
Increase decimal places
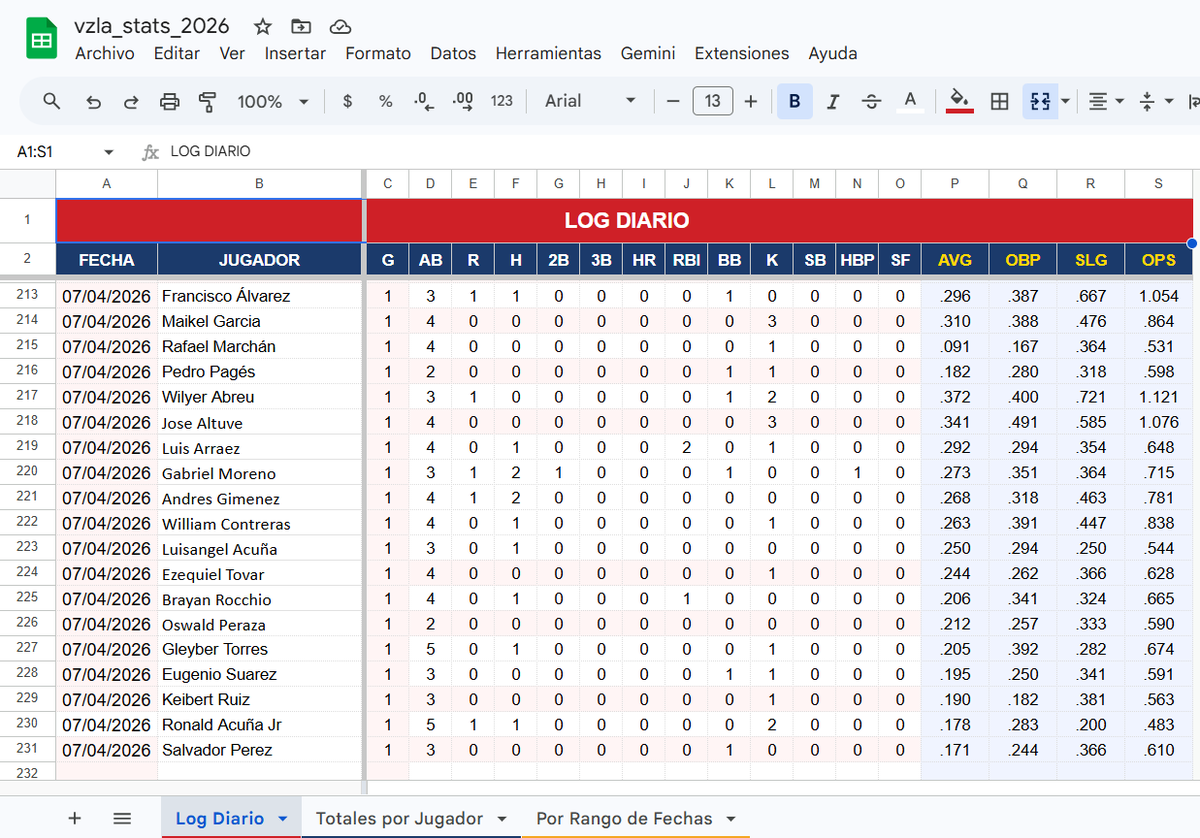pyautogui.click(x=463, y=101)
